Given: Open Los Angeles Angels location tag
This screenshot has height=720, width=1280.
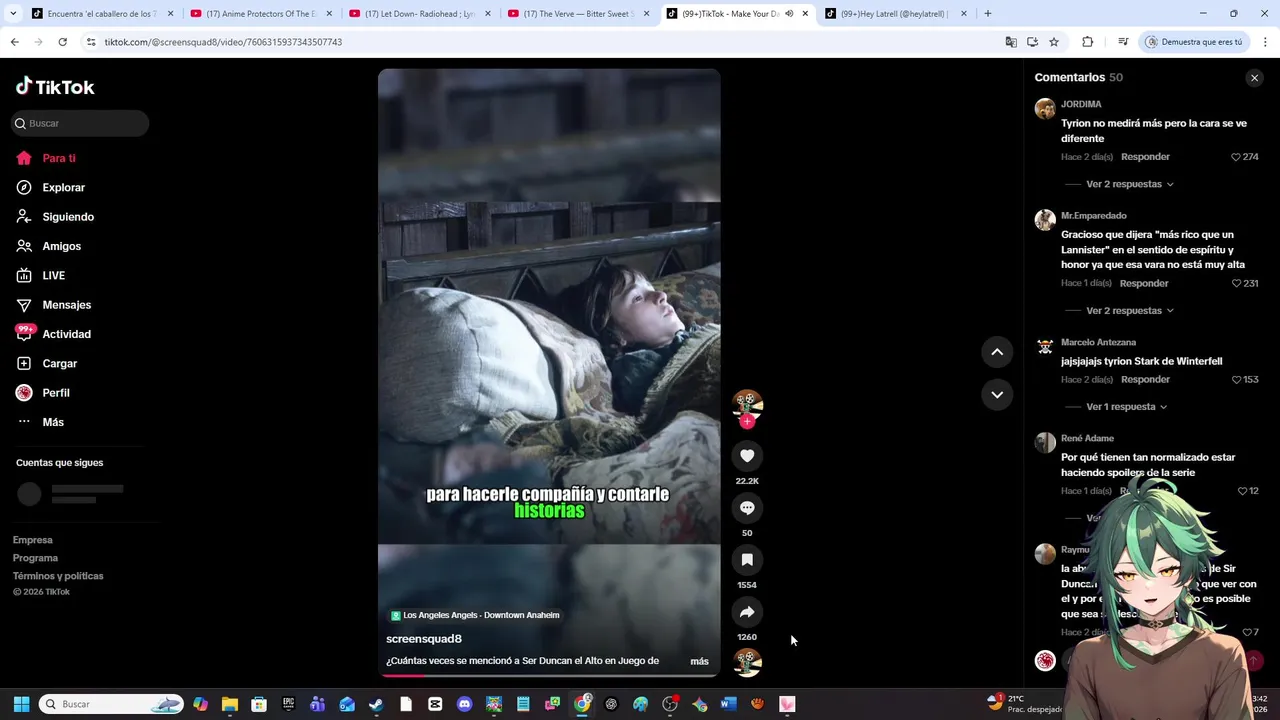Looking at the screenshot, I should click(x=475, y=615).
